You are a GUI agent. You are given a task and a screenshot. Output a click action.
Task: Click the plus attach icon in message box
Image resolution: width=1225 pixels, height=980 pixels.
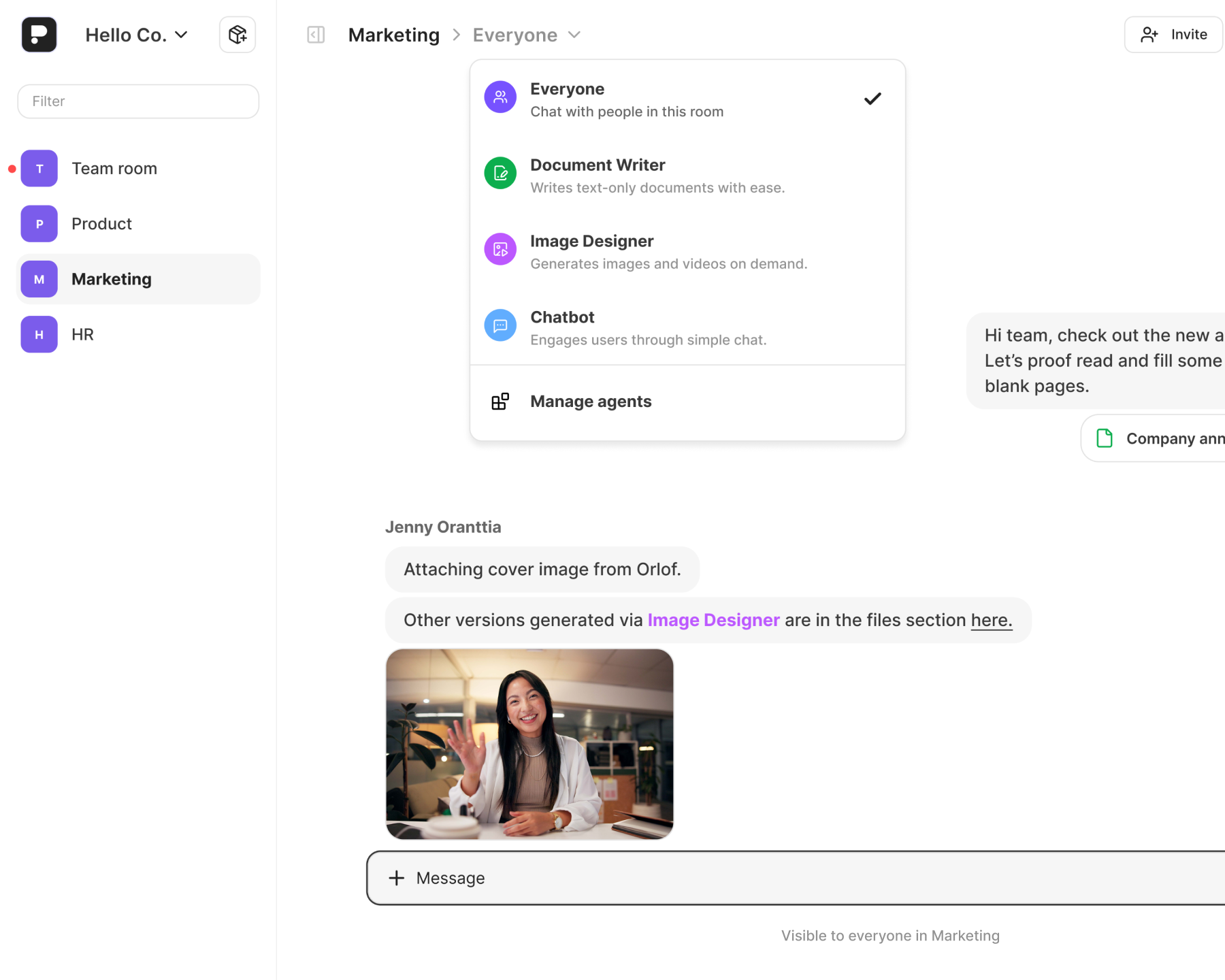[x=396, y=878]
